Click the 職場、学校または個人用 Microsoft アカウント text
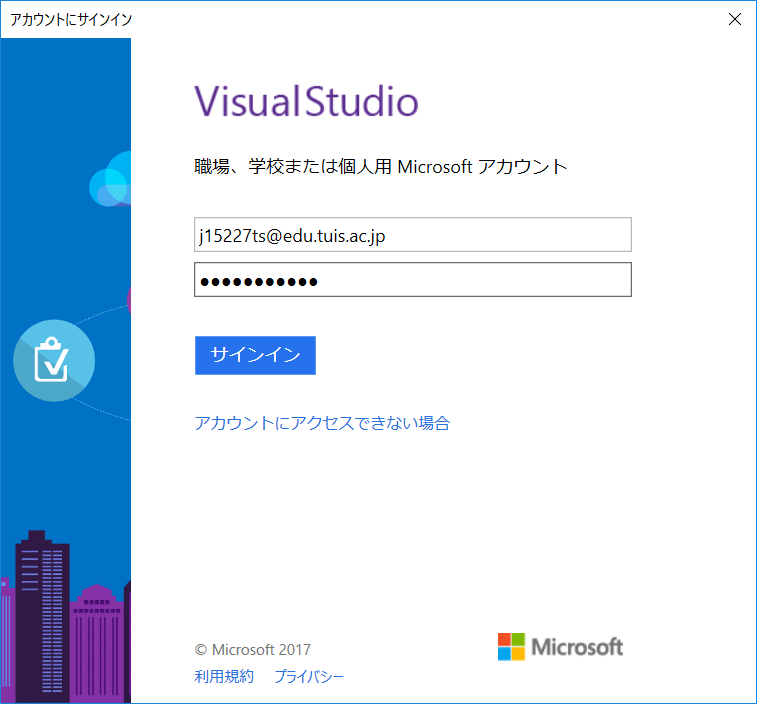 coord(380,167)
